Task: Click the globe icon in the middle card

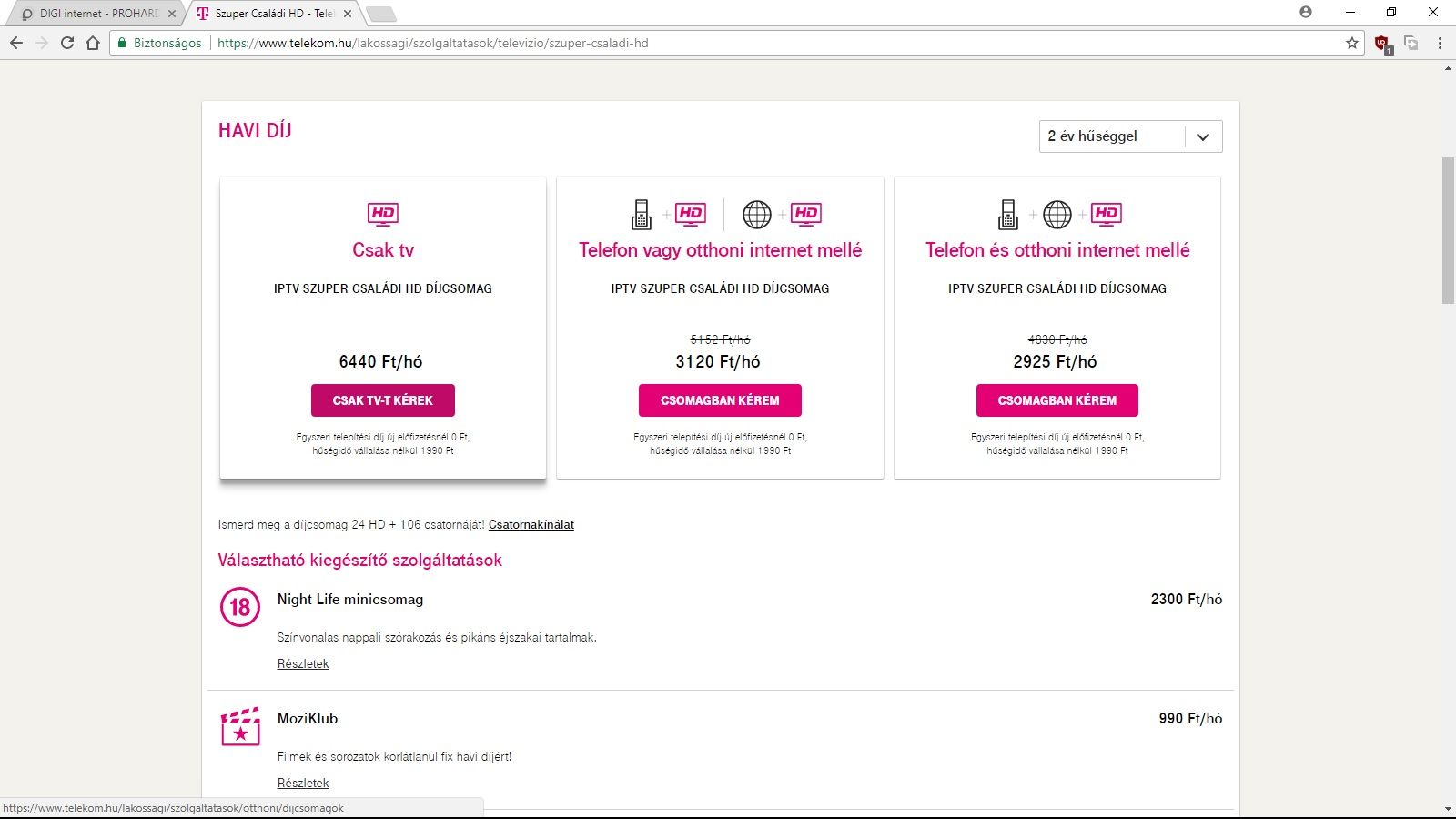Action: point(757,215)
